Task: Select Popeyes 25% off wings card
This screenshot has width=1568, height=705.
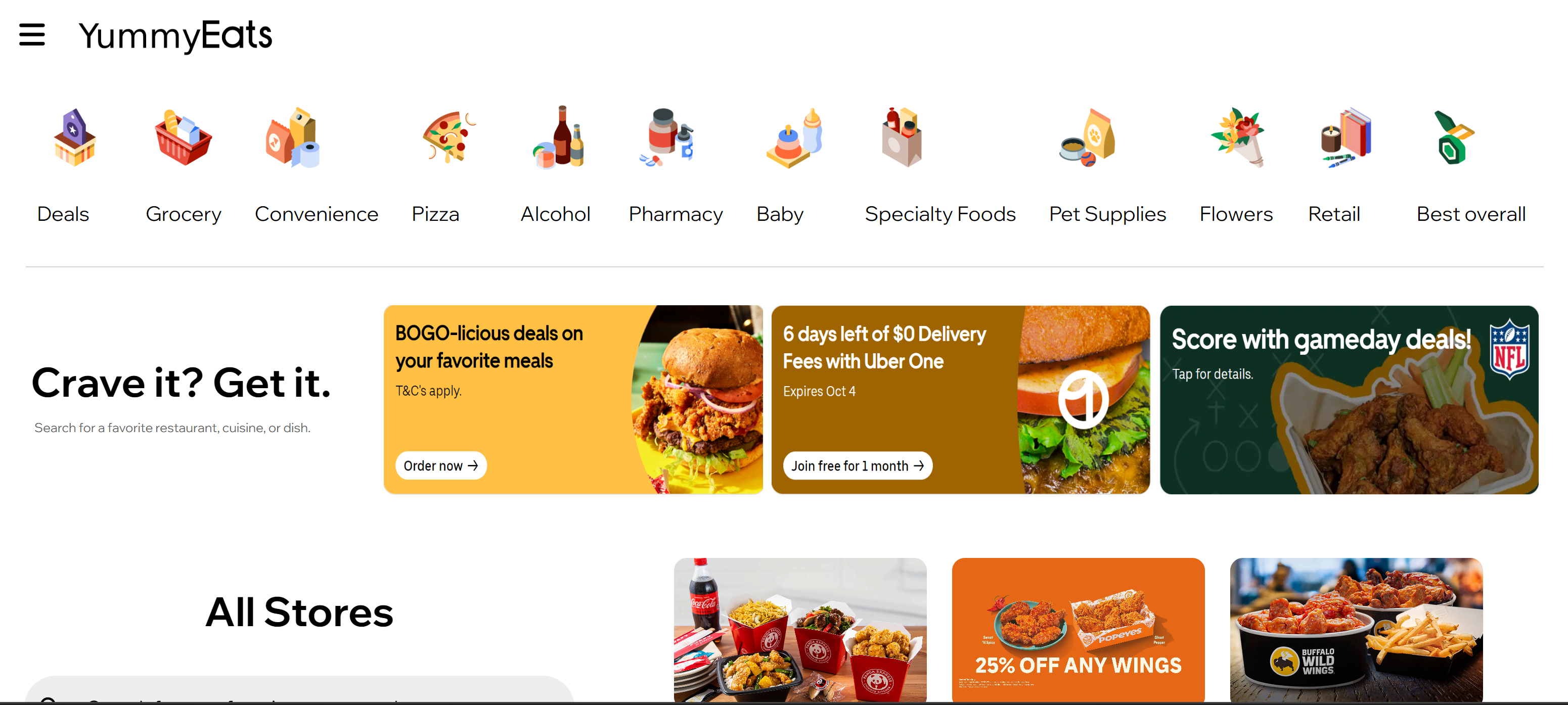Action: tap(1078, 630)
